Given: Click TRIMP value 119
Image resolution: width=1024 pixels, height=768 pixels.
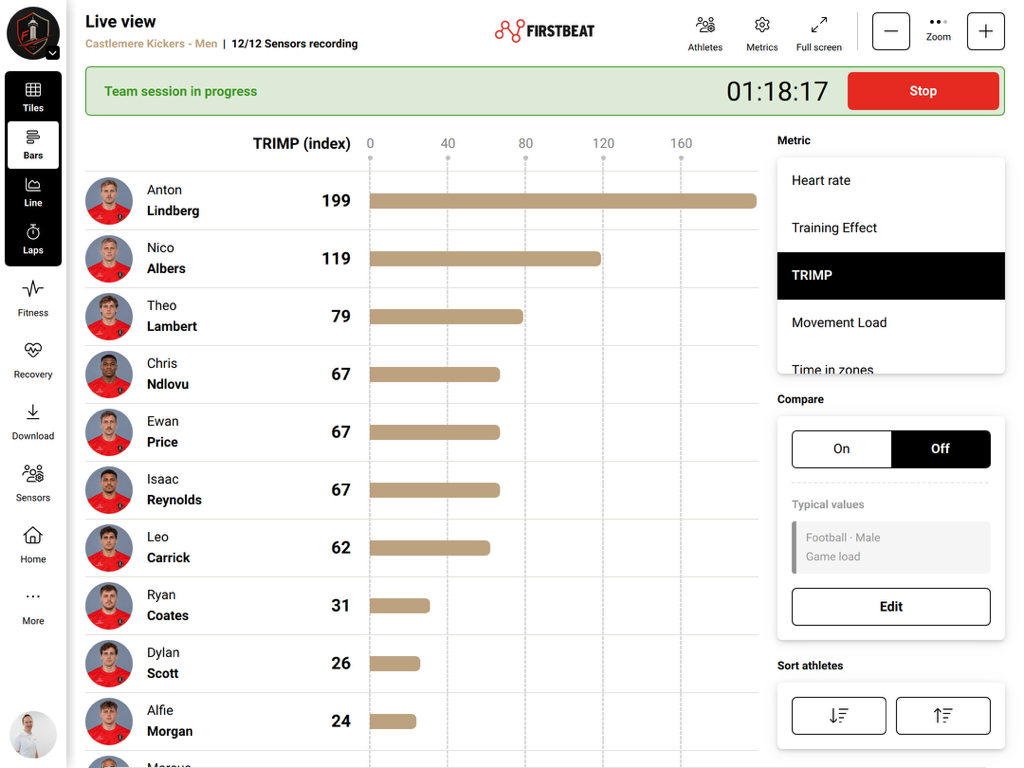Looking at the screenshot, I should tap(336, 259).
